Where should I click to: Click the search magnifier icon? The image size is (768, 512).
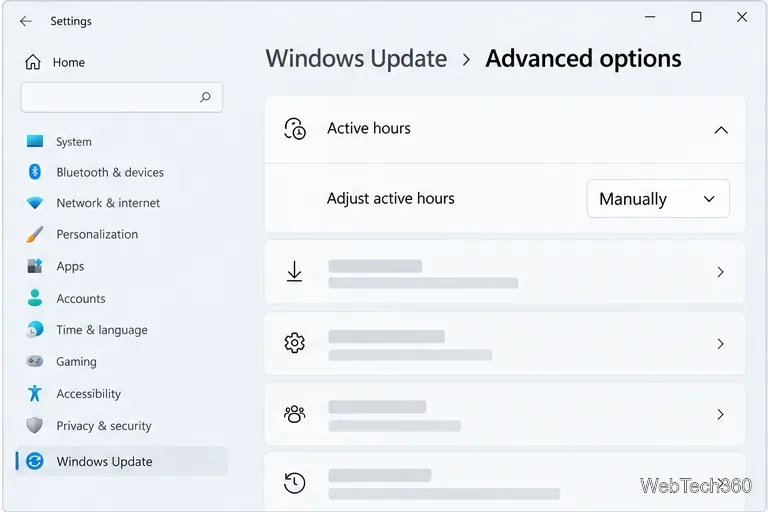[x=205, y=97]
